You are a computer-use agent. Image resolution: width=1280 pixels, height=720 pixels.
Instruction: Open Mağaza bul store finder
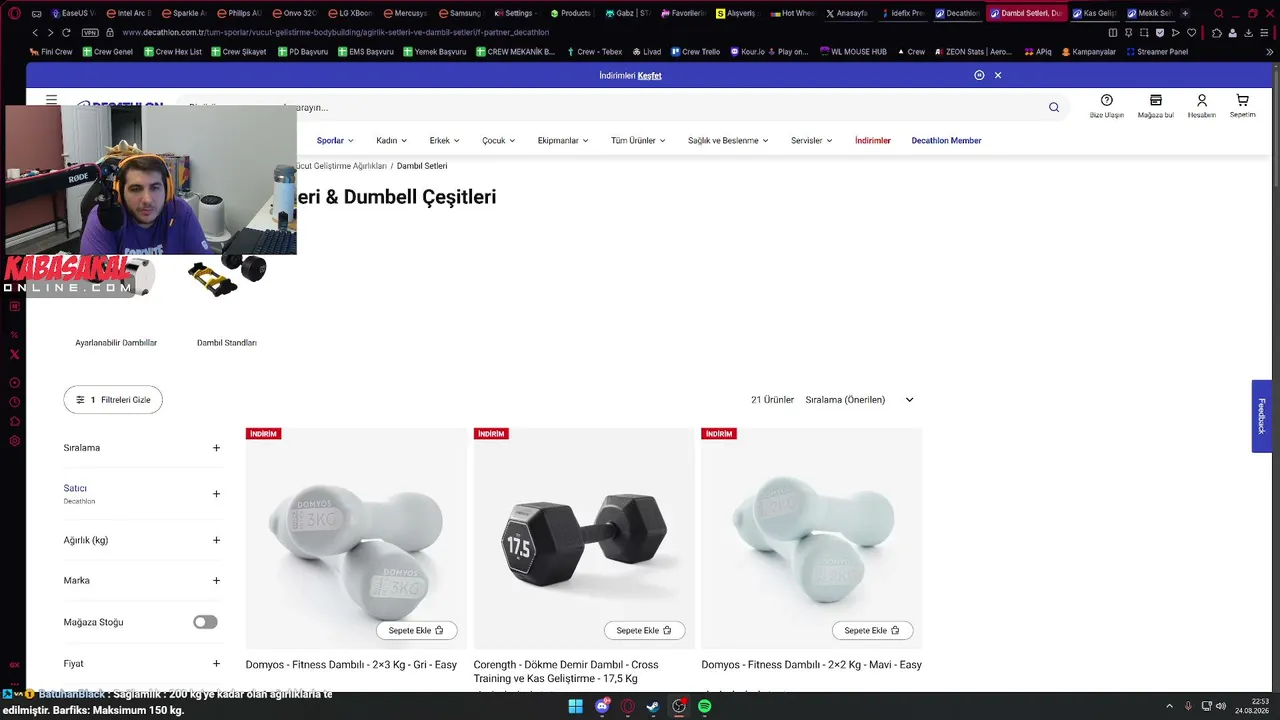[1155, 106]
